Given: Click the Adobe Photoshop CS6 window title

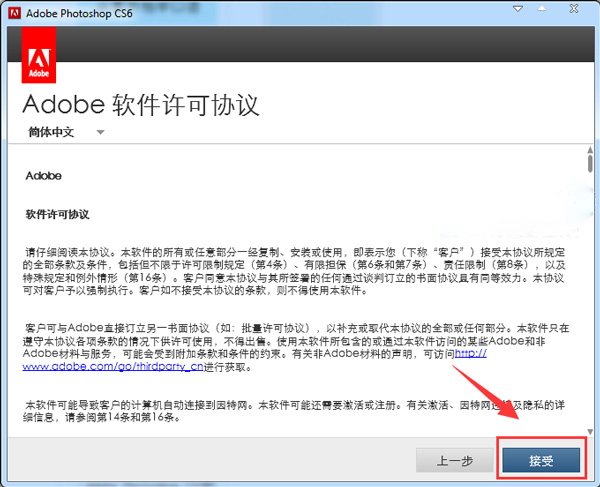Looking at the screenshot, I should tap(79, 13).
